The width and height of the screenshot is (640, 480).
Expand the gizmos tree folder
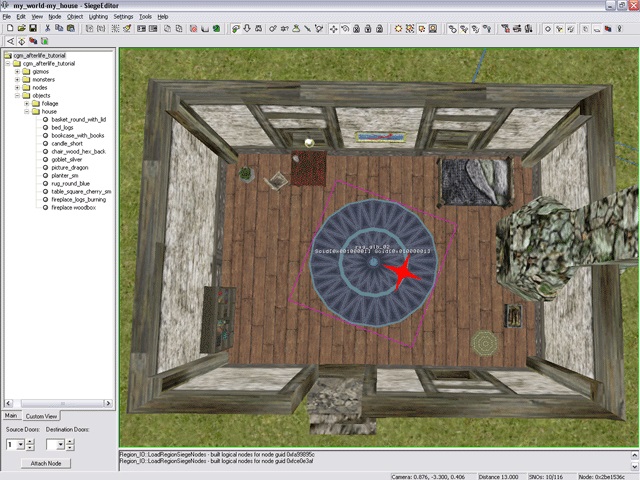[x=17, y=71]
